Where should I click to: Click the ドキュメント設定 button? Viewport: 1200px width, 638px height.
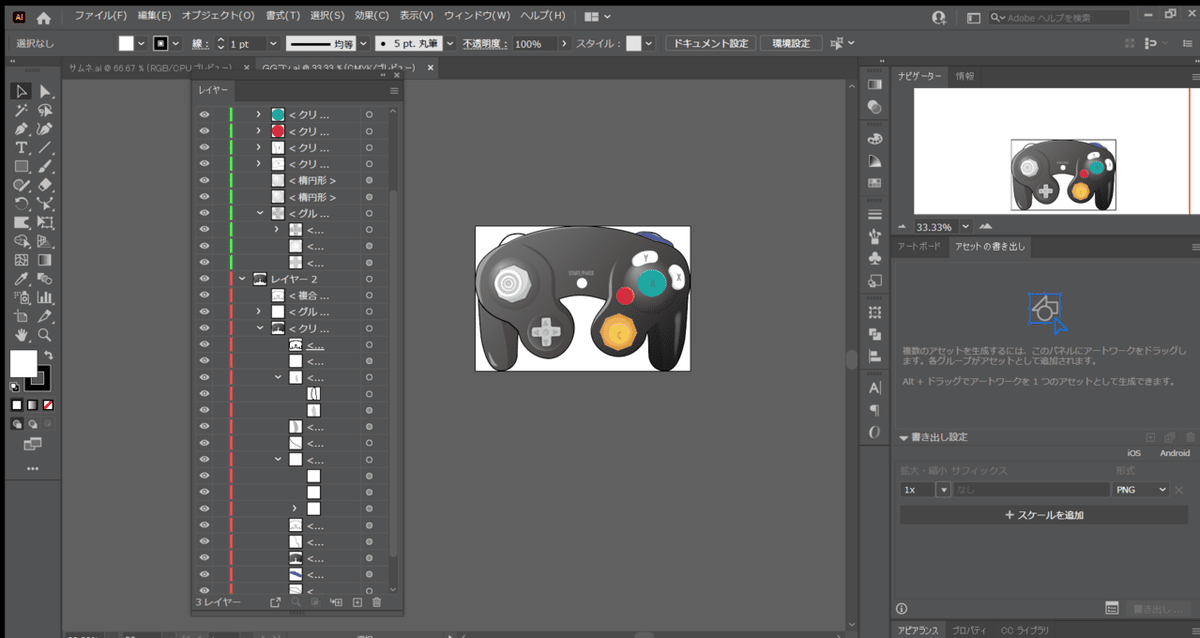710,44
